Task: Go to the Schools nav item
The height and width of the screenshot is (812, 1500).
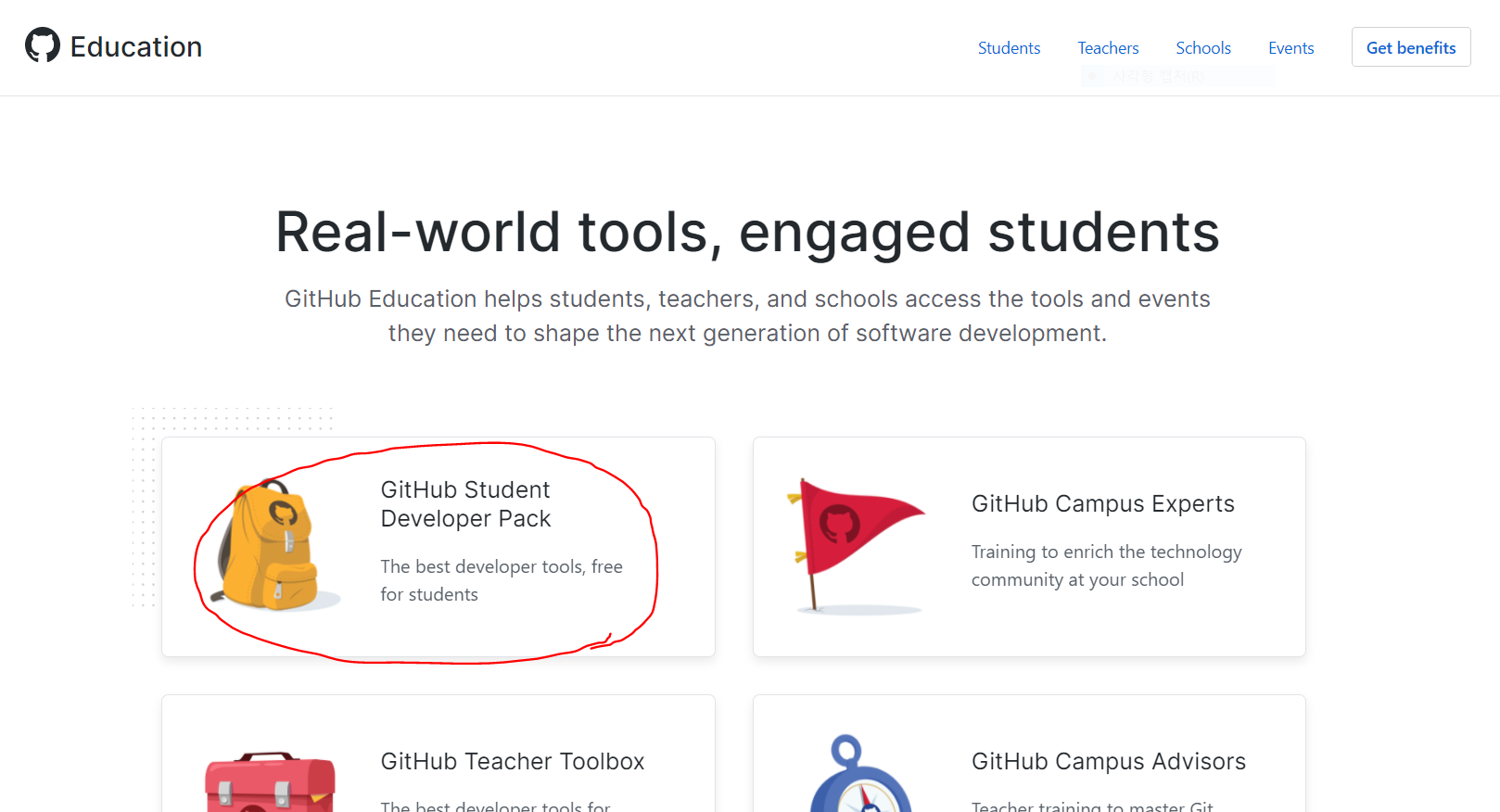Action: pyautogui.click(x=1203, y=48)
